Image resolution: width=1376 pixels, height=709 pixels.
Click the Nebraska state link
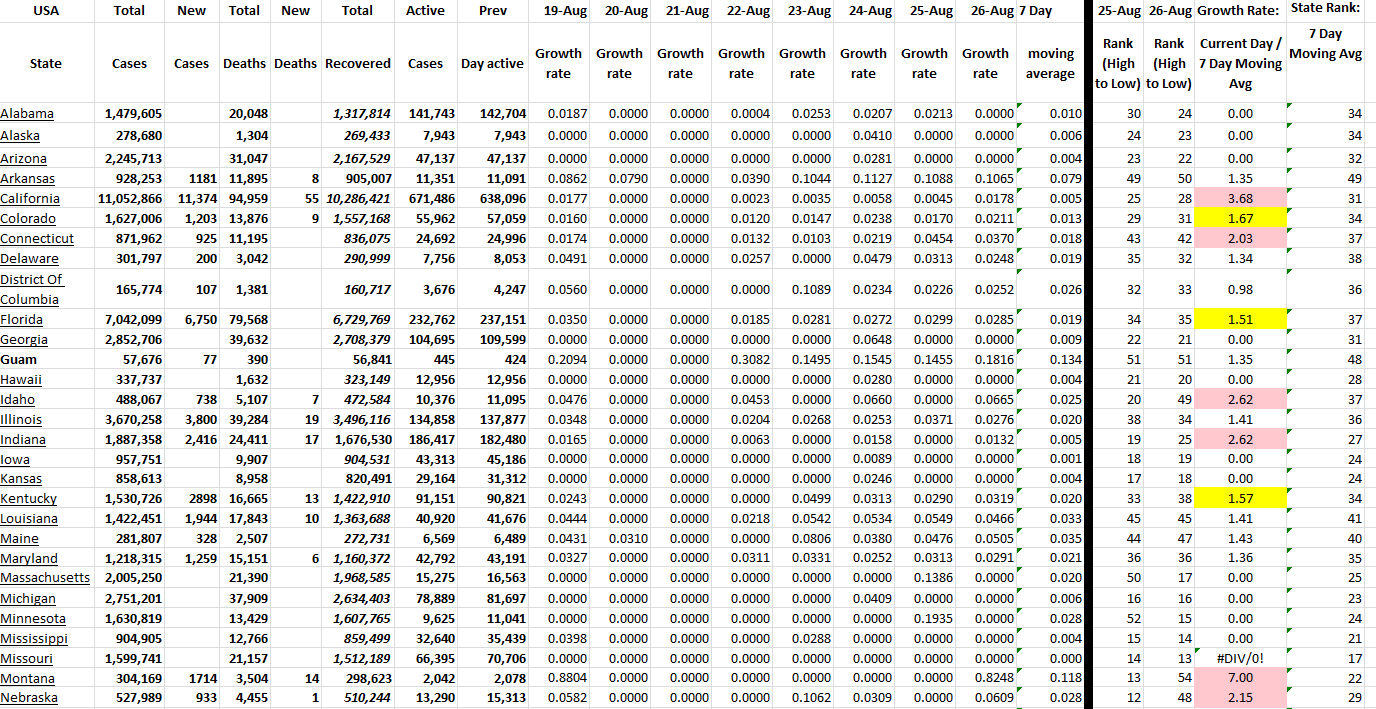coord(29,698)
